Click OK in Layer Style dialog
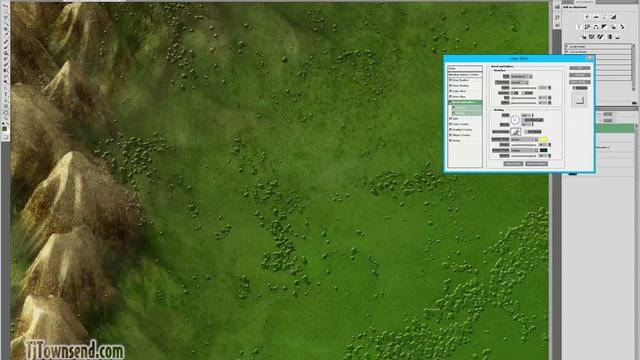The width and height of the screenshot is (640, 360). [580, 68]
